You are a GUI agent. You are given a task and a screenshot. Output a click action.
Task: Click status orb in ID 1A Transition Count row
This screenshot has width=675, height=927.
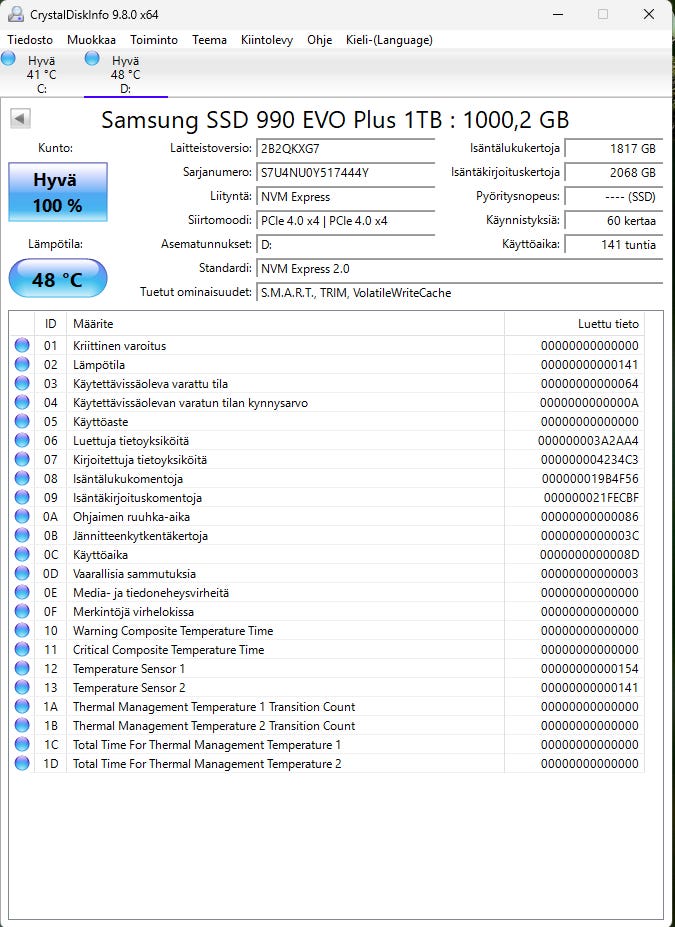22,706
